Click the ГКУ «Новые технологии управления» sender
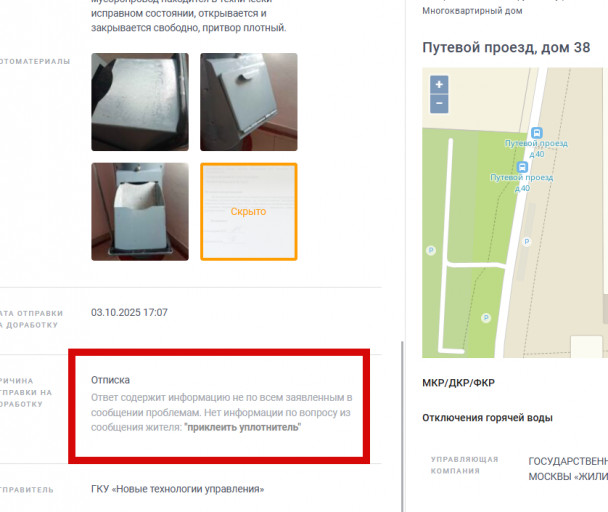608x512 pixels. pyautogui.click(x=178, y=489)
